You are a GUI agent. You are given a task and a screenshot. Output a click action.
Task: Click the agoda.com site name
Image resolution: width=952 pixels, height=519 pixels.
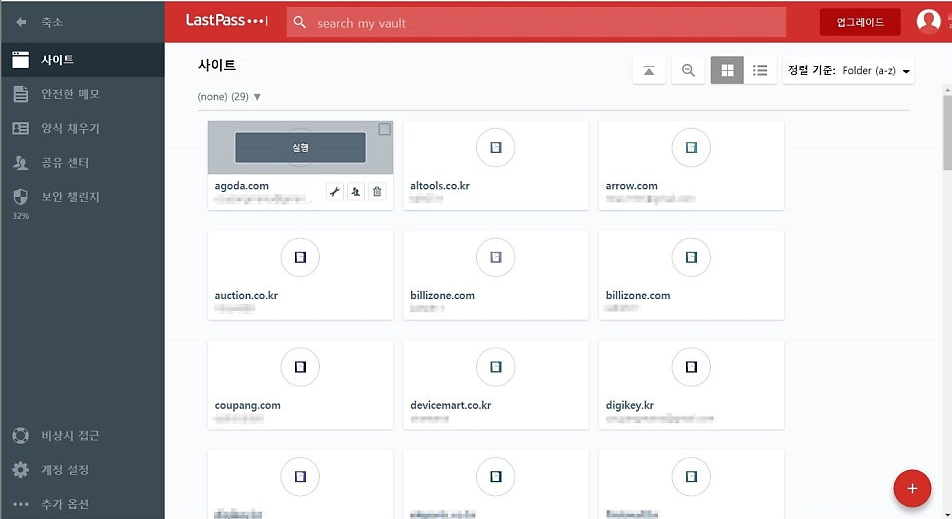coord(242,186)
